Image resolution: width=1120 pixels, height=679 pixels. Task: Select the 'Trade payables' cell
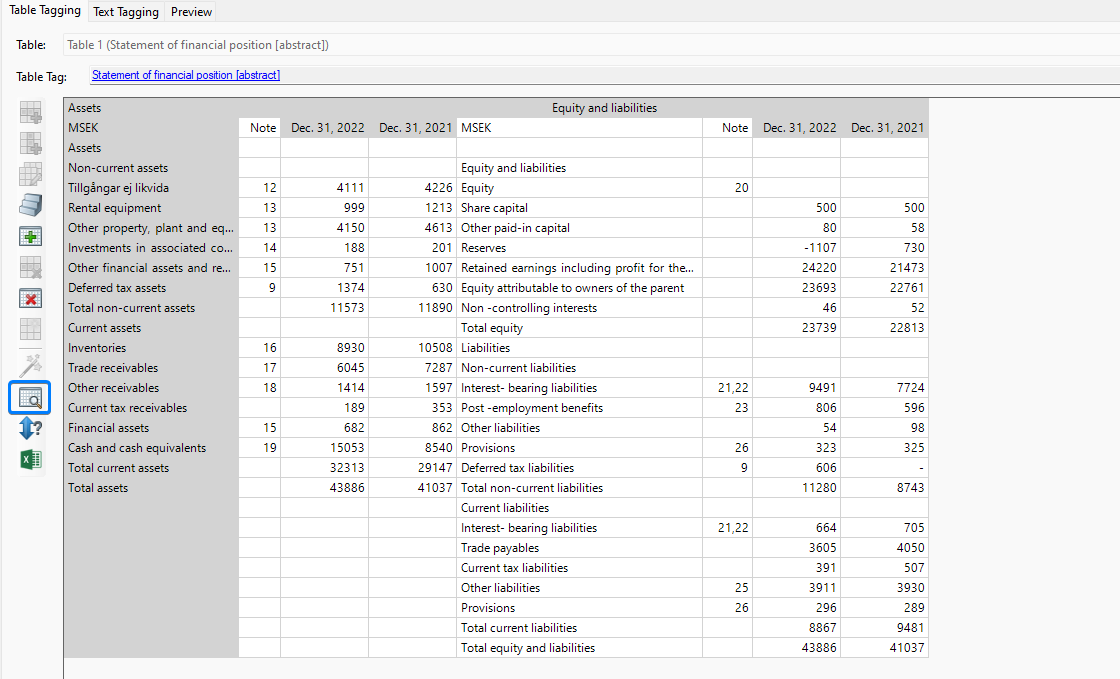(x=579, y=548)
